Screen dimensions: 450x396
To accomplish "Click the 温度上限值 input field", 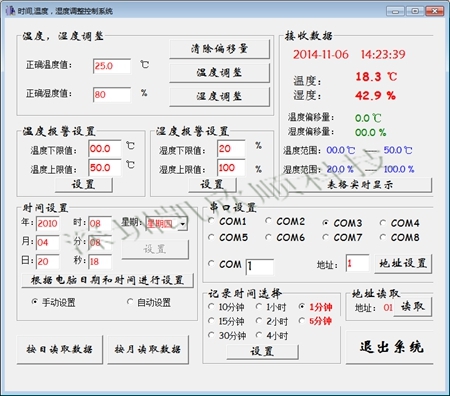I will (x=105, y=168).
